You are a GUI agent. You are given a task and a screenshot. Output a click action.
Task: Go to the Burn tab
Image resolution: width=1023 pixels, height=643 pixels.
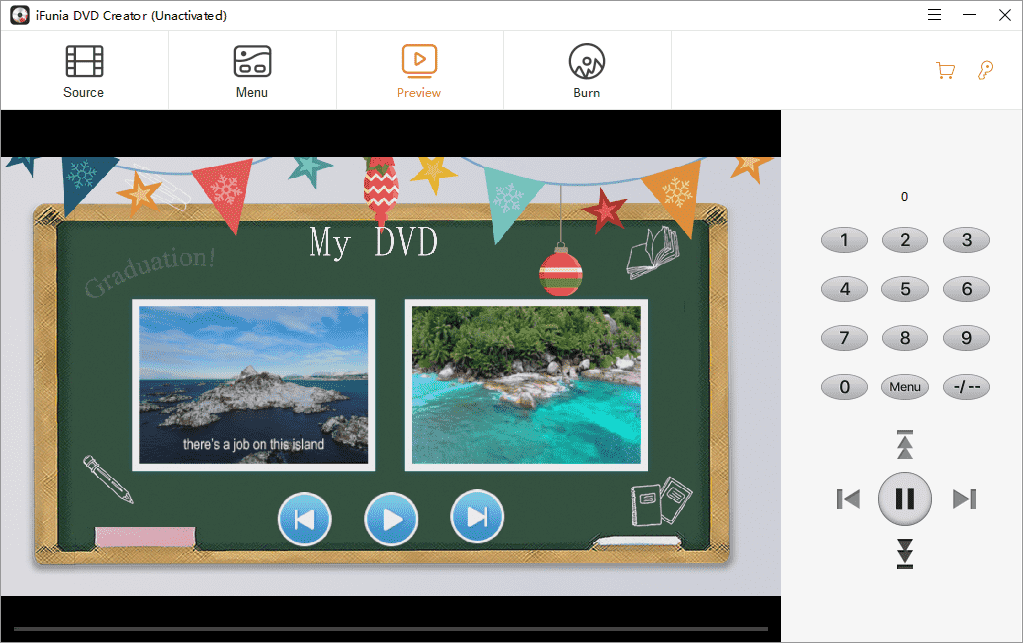pyautogui.click(x=587, y=70)
